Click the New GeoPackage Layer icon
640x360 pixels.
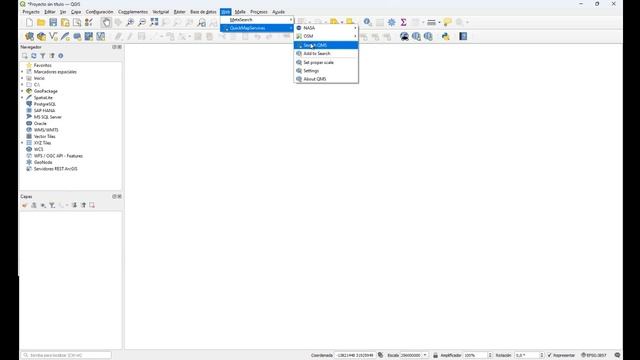41,37
